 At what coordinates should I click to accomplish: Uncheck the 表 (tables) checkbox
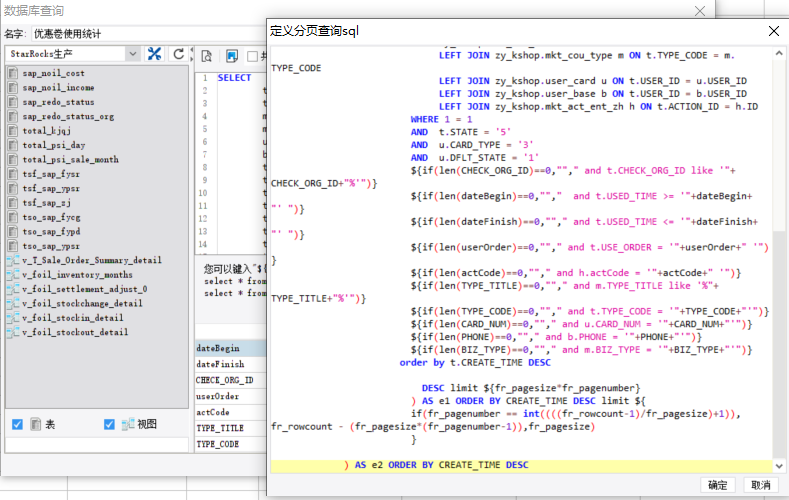[x=17, y=425]
